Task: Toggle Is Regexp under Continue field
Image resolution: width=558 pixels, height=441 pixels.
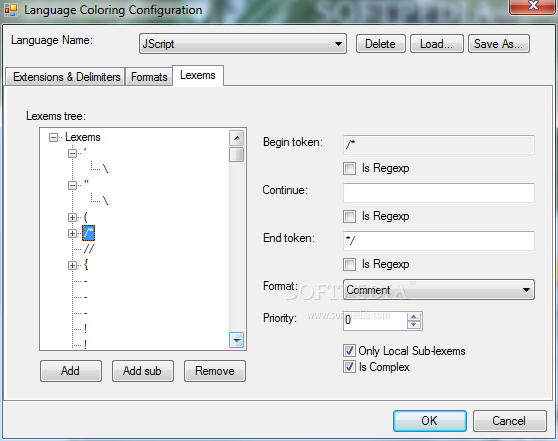Action: (349, 216)
